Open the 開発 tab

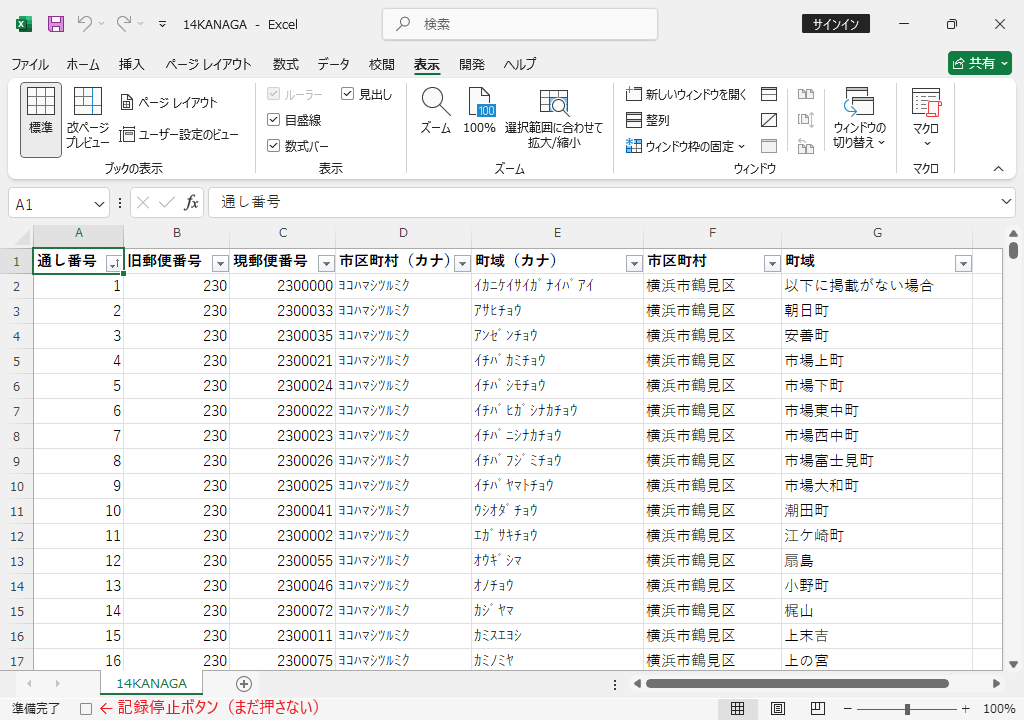coord(472,64)
